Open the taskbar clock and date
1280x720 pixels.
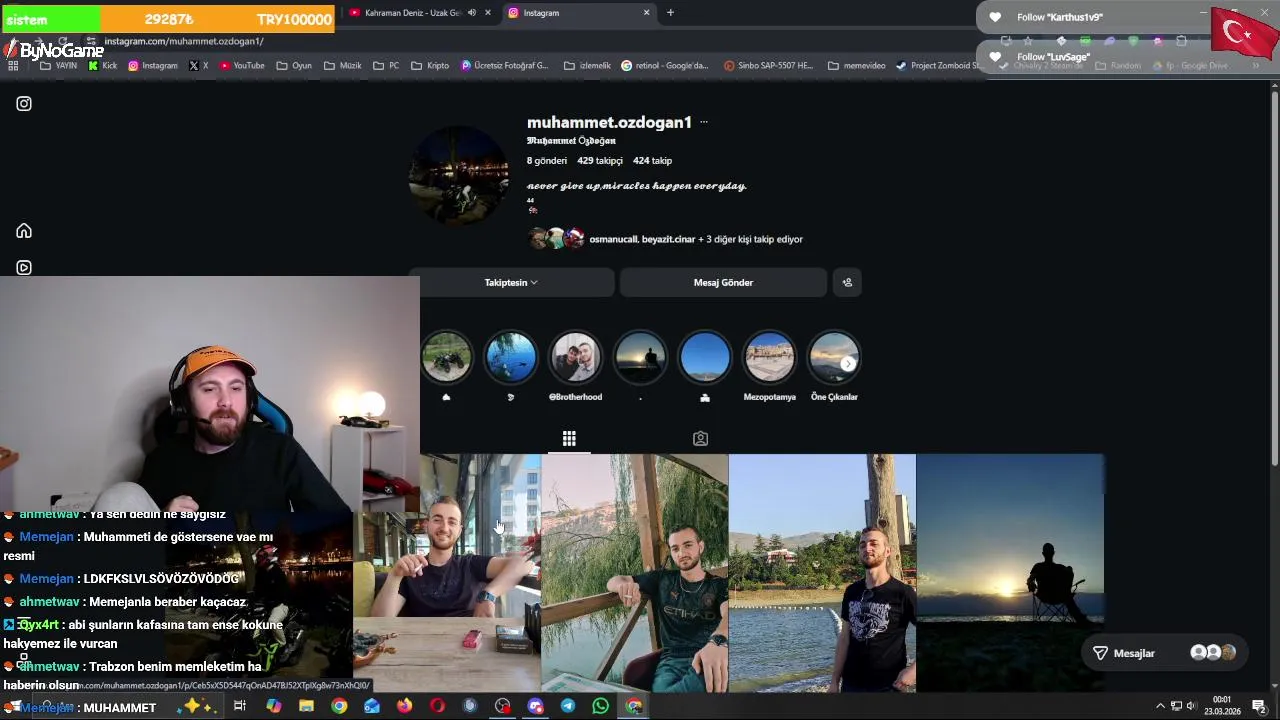pyautogui.click(x=1222, y=706)
